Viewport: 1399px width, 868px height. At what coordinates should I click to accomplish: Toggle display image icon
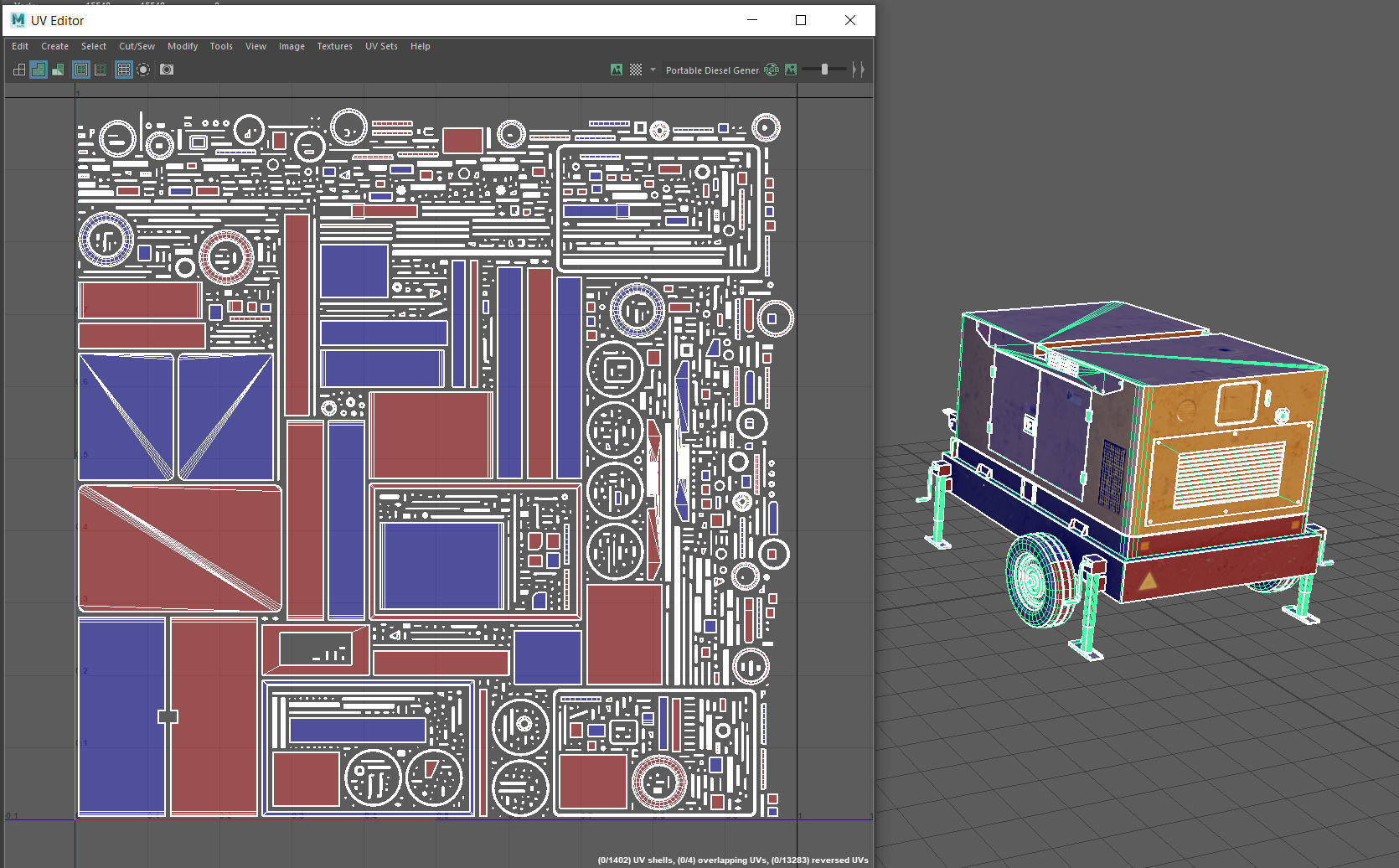click(617, 70)
